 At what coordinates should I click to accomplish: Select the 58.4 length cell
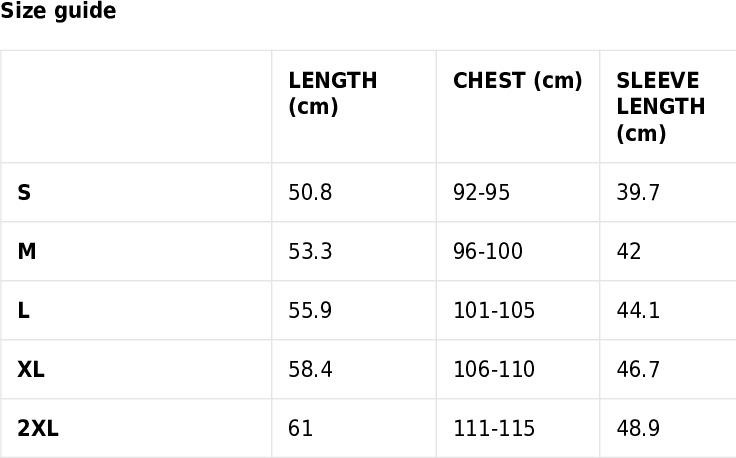(354, 370)
